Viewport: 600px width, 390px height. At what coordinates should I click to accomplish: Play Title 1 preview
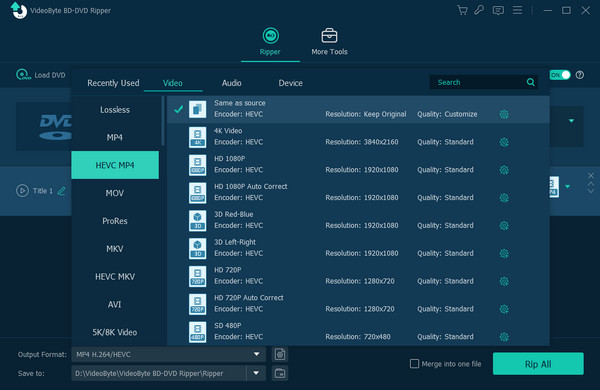coord(22,191)
